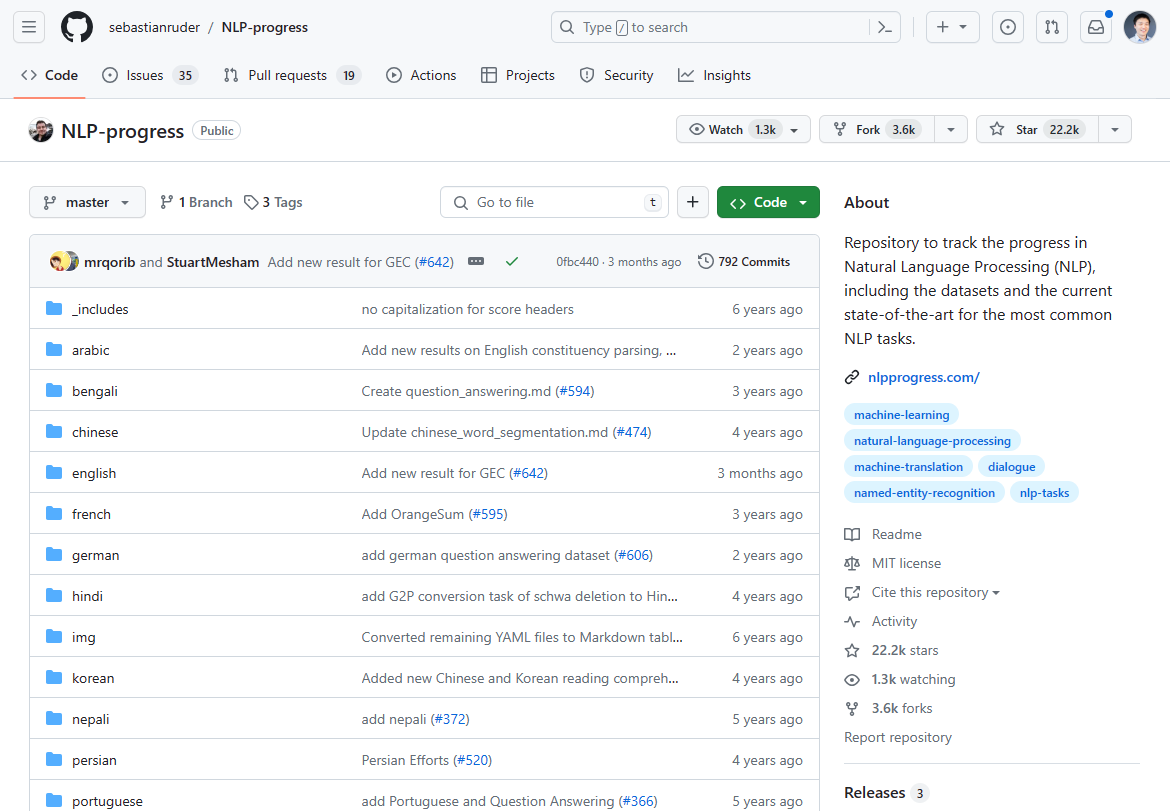Screen dimensions: 1170x811
Task: Expand the master branch selector
Action: point(87,202)
